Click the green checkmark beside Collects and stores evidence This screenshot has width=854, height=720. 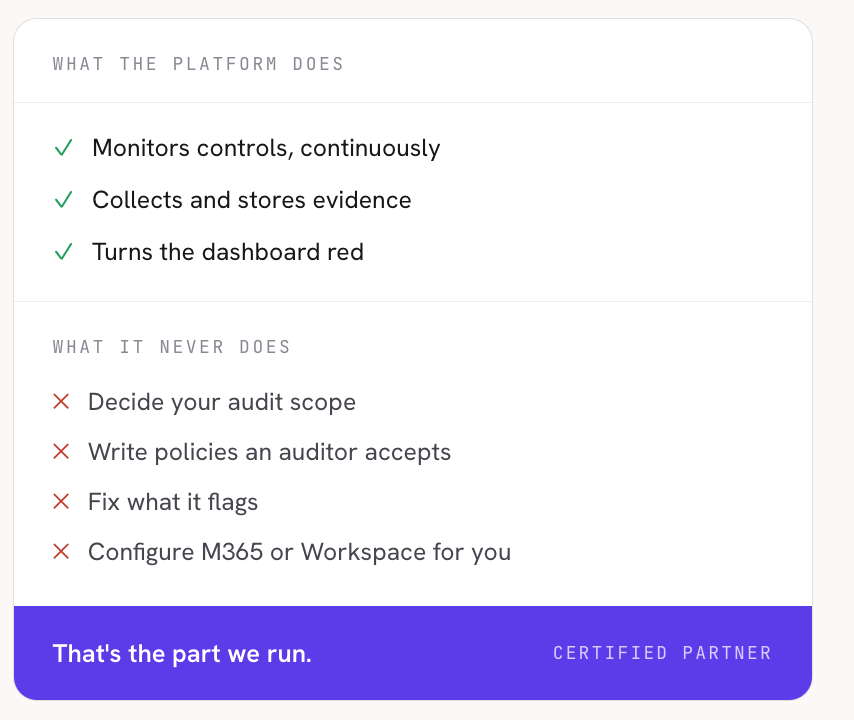(64, 200)
